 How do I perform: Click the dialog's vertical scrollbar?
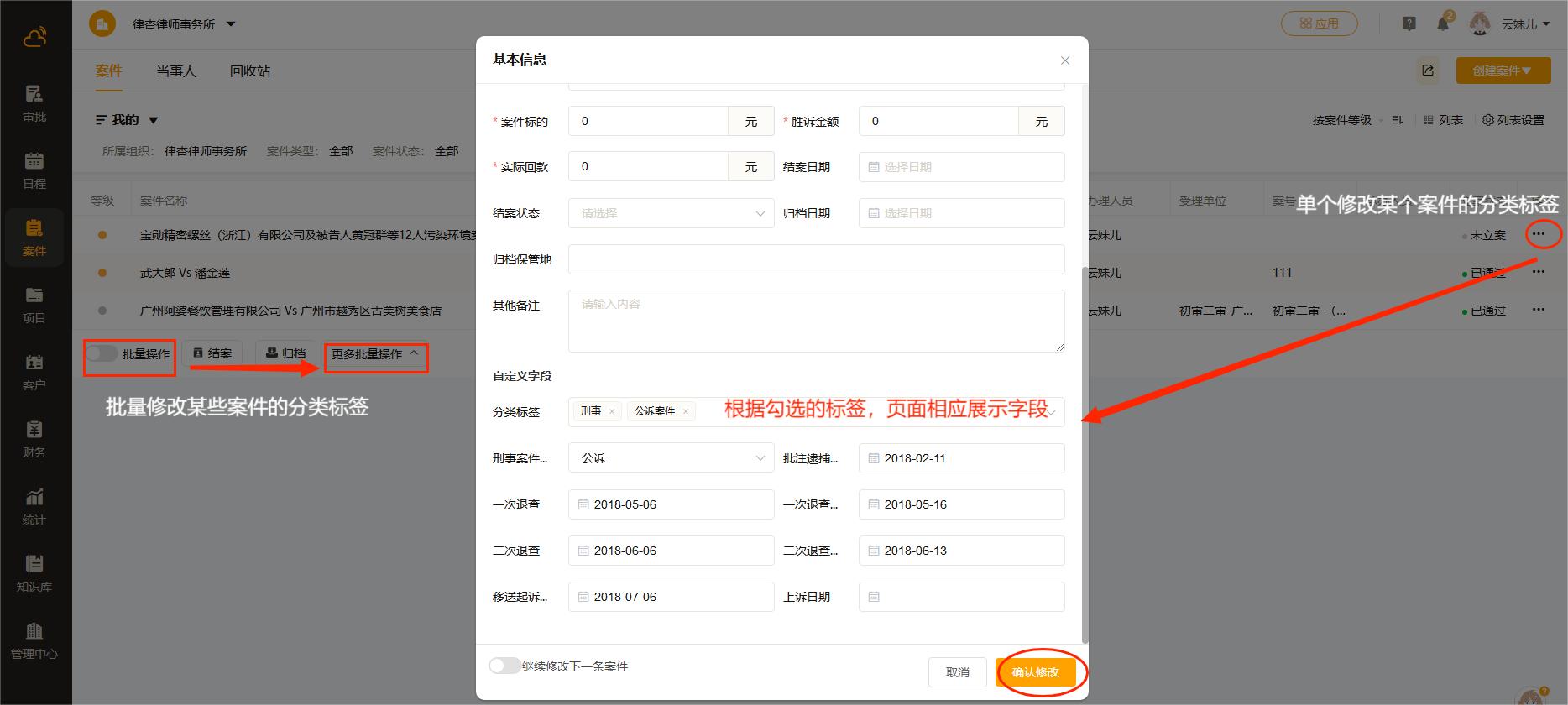tap(1085, 453)
